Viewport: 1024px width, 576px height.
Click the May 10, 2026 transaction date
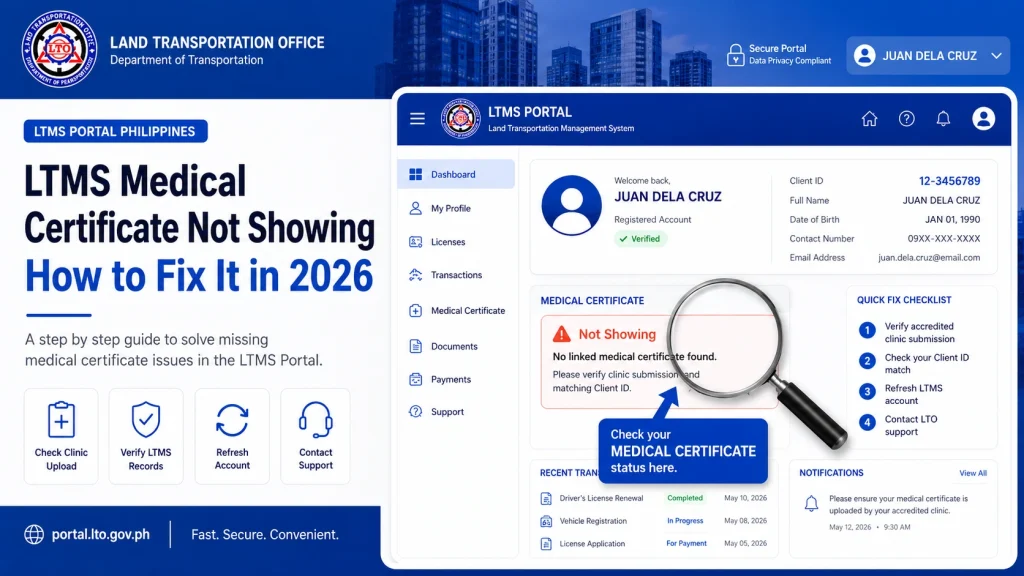tap(745, 498)
